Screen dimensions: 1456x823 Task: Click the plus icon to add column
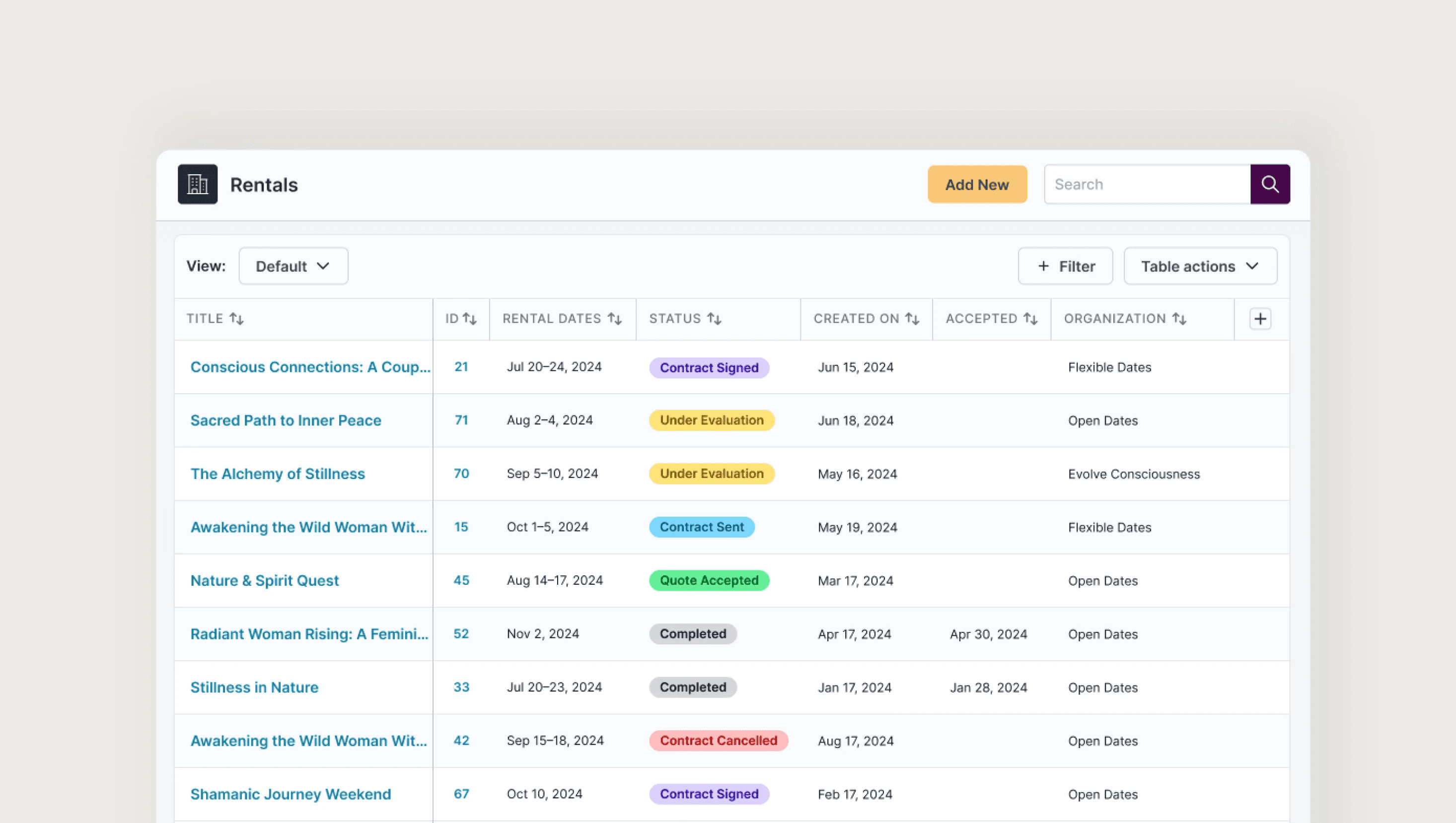pos(1260,319)
